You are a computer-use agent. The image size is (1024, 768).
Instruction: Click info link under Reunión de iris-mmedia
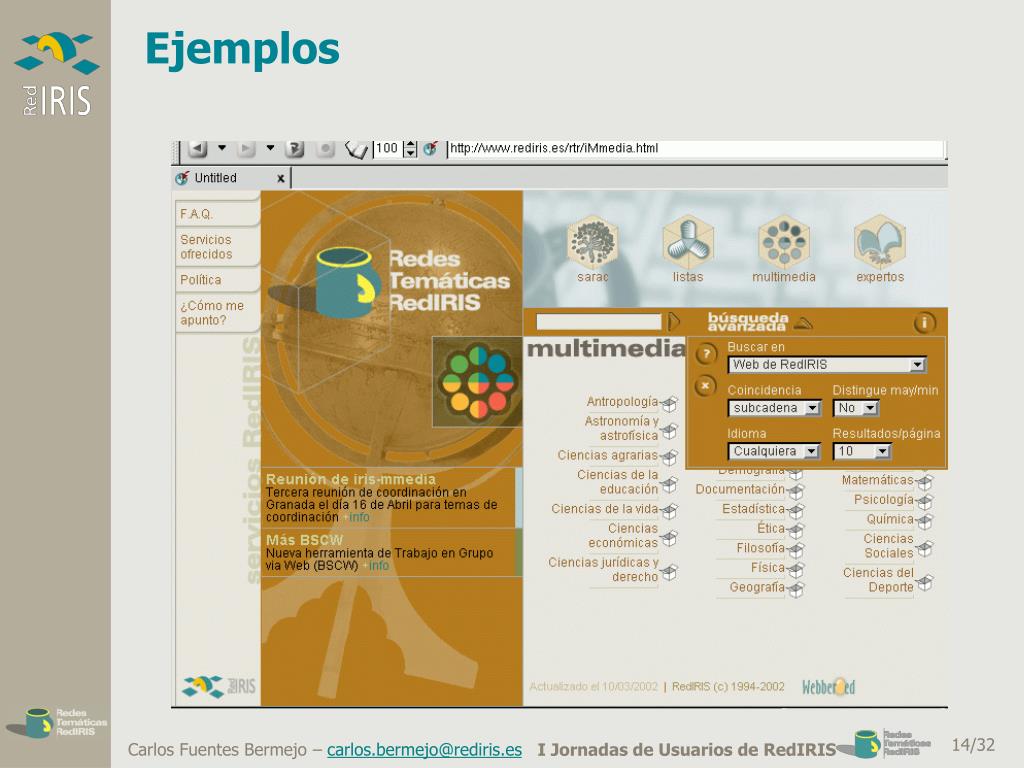click(x=359, y=517)
